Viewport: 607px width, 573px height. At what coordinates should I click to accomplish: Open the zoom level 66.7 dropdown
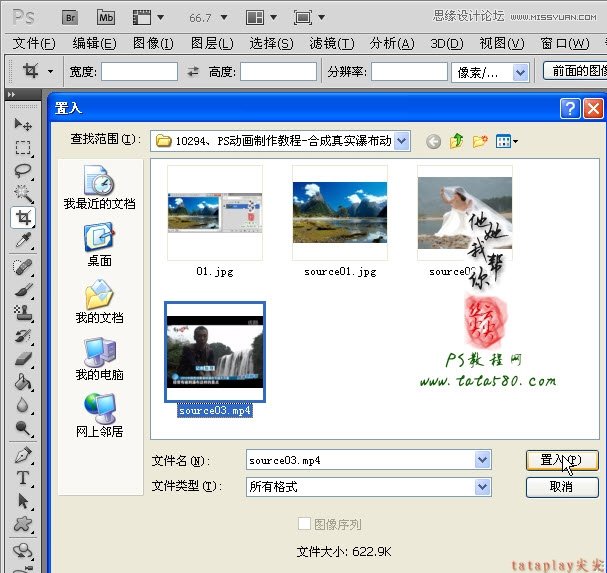pos(224,17)
